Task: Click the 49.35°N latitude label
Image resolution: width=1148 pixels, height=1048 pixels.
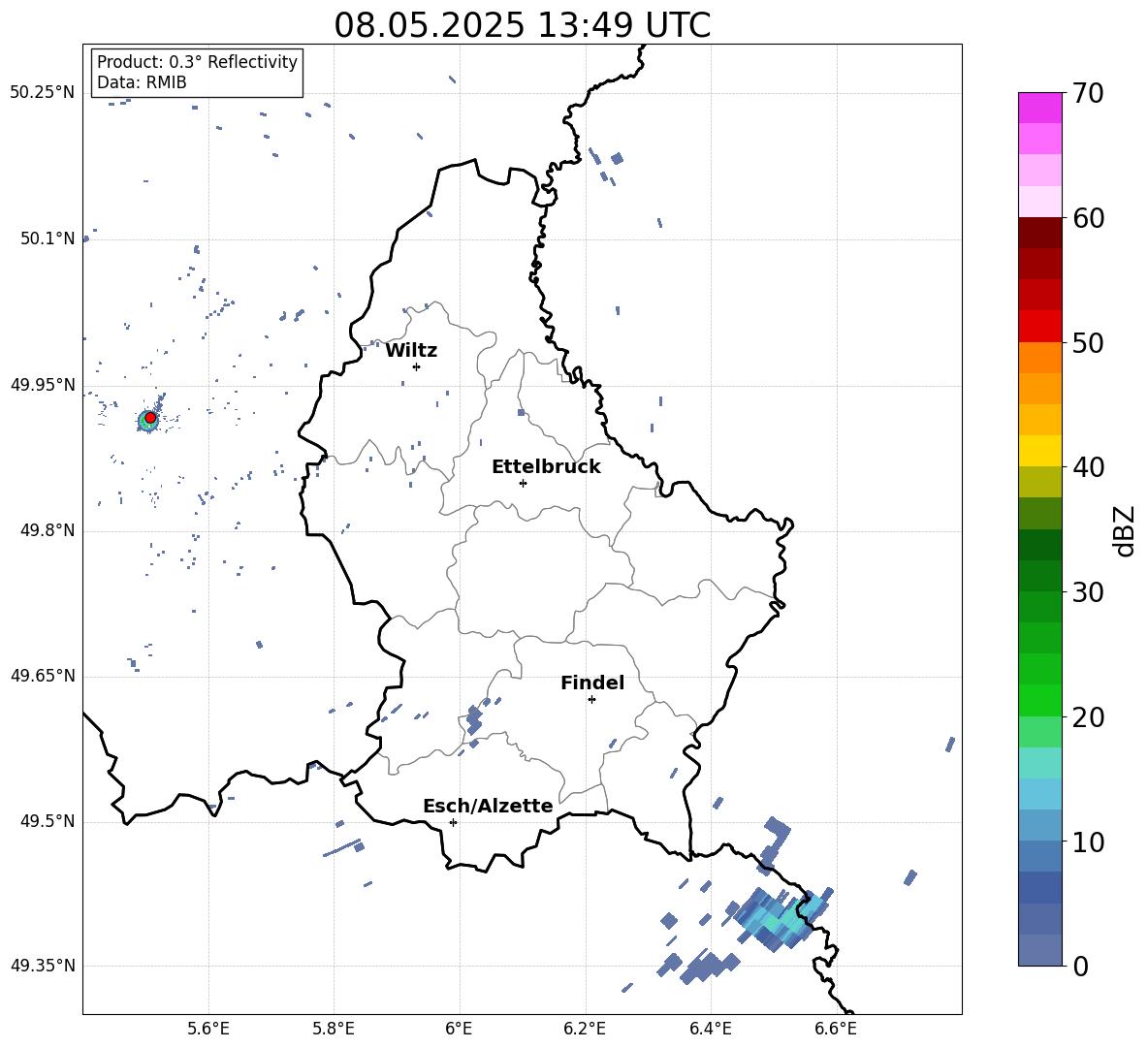Action: pyautogui.click(x=43, y=966)
